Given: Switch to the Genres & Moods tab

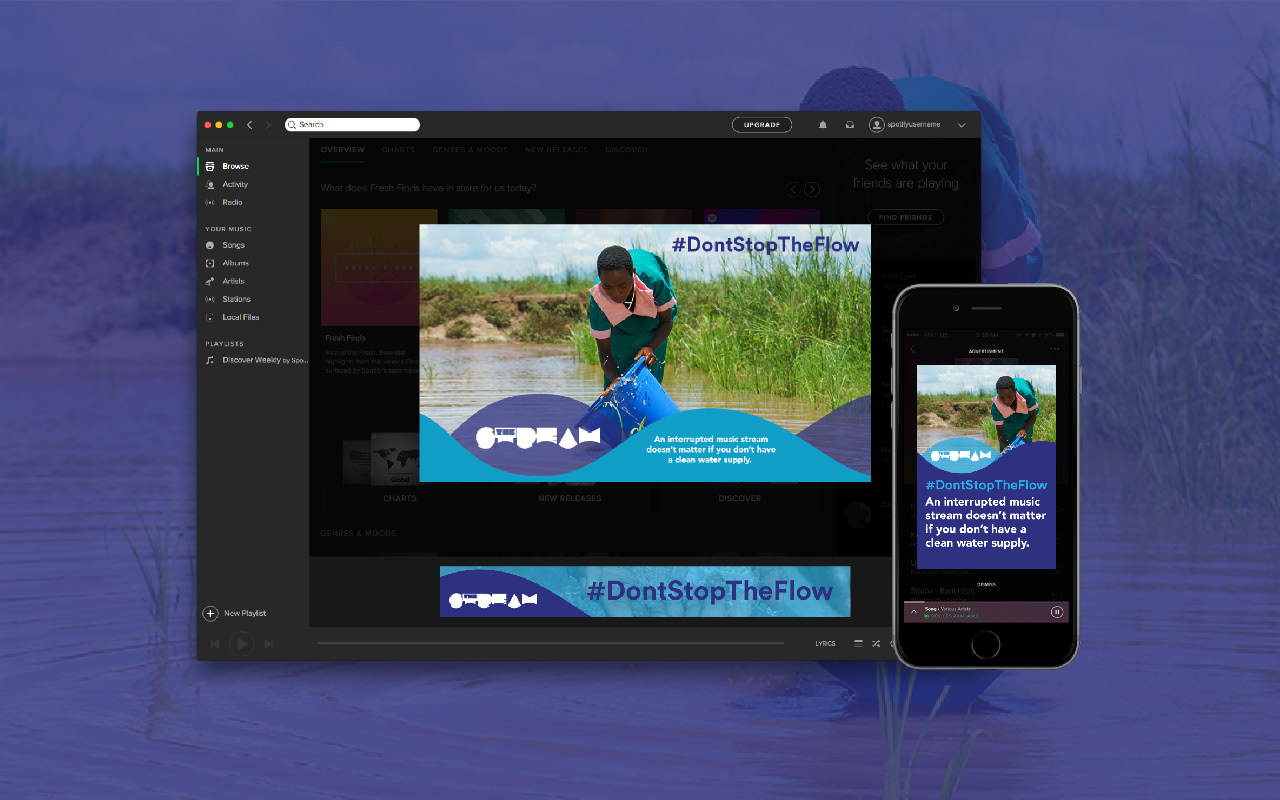Looking at the screenshot, I should (x=470, y=150).
